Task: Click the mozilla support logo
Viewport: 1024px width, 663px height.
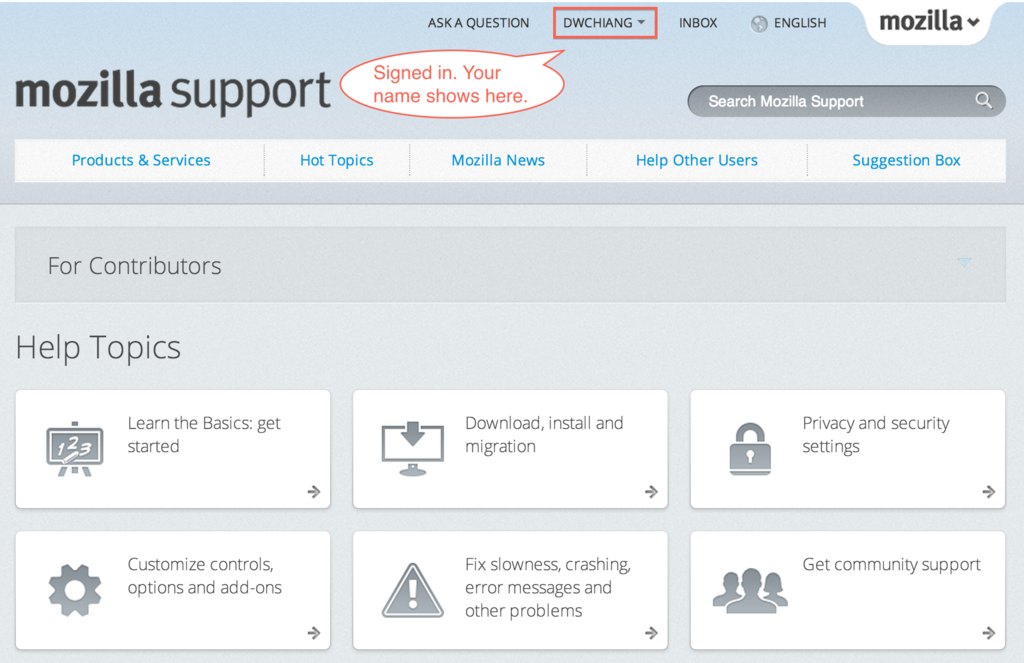Action: pos(173,91)
